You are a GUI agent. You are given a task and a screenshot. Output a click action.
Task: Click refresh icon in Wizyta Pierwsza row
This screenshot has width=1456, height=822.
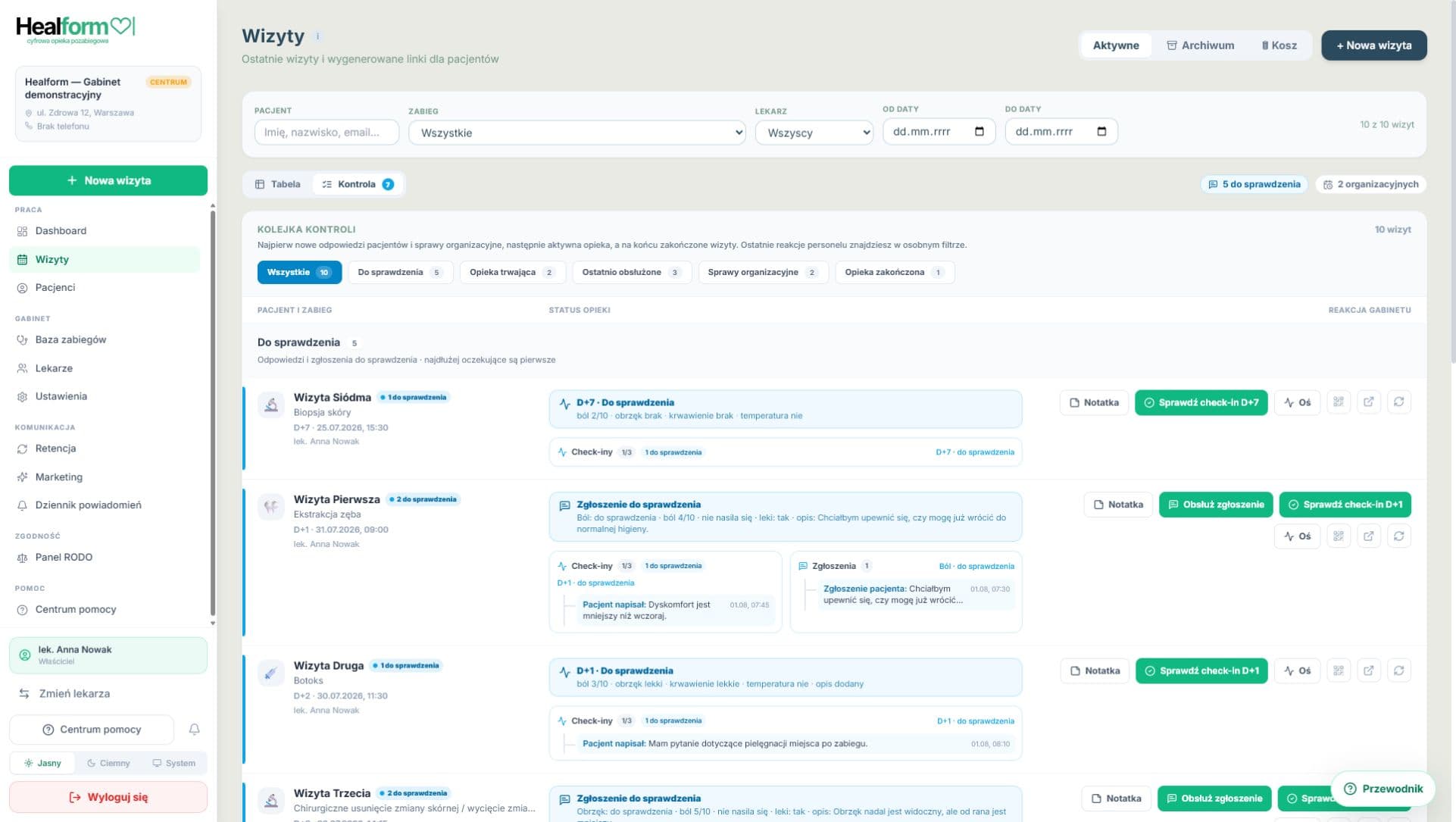tap(1398, 536)
